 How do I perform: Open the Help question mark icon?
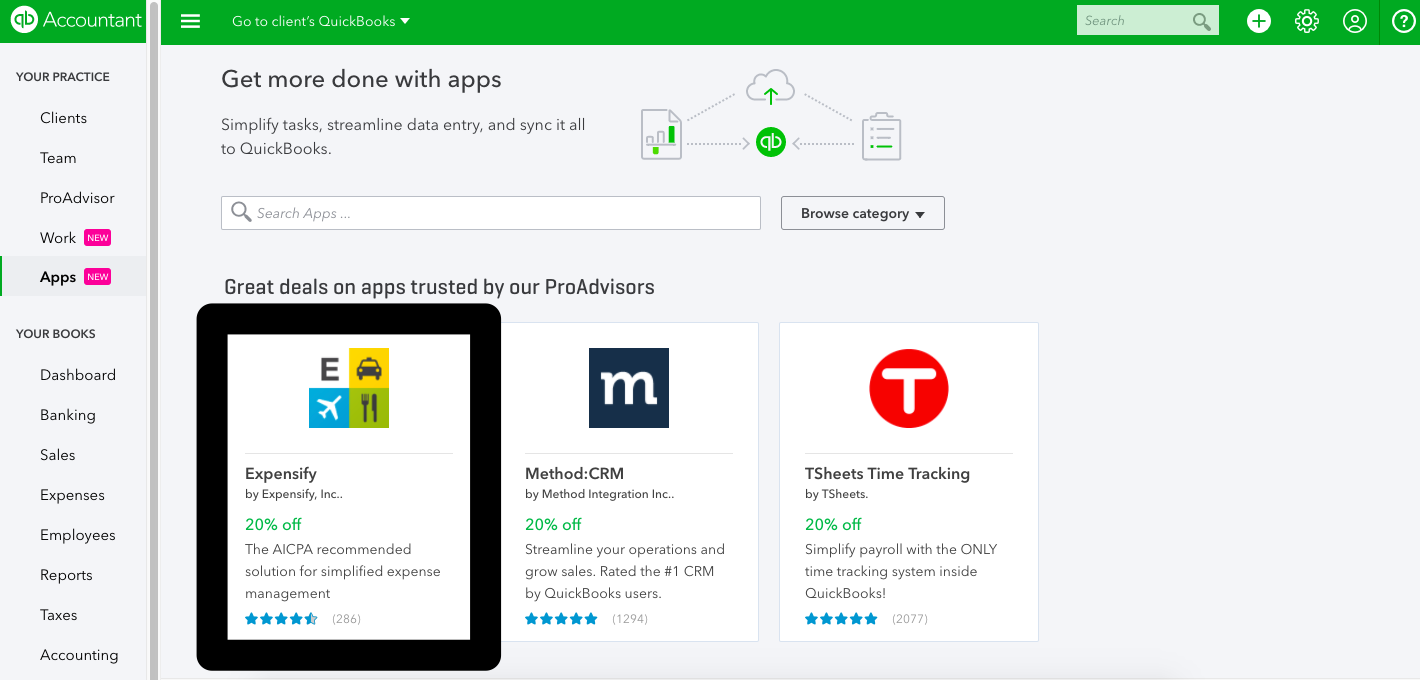point(1403,21)
